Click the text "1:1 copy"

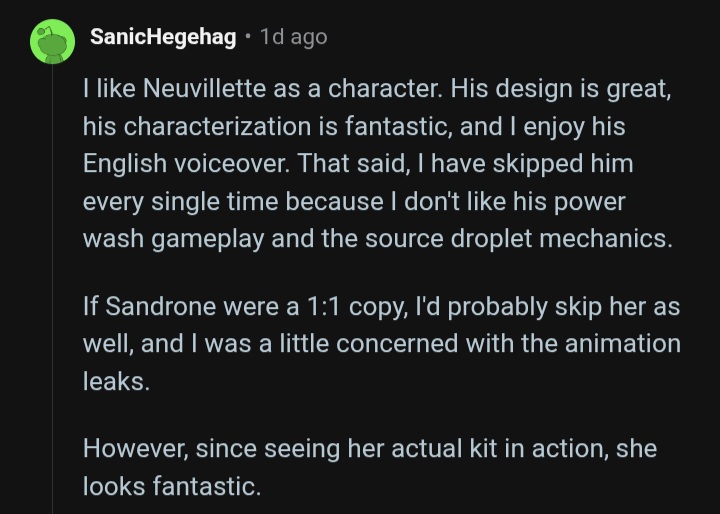[x=357, y=307]
